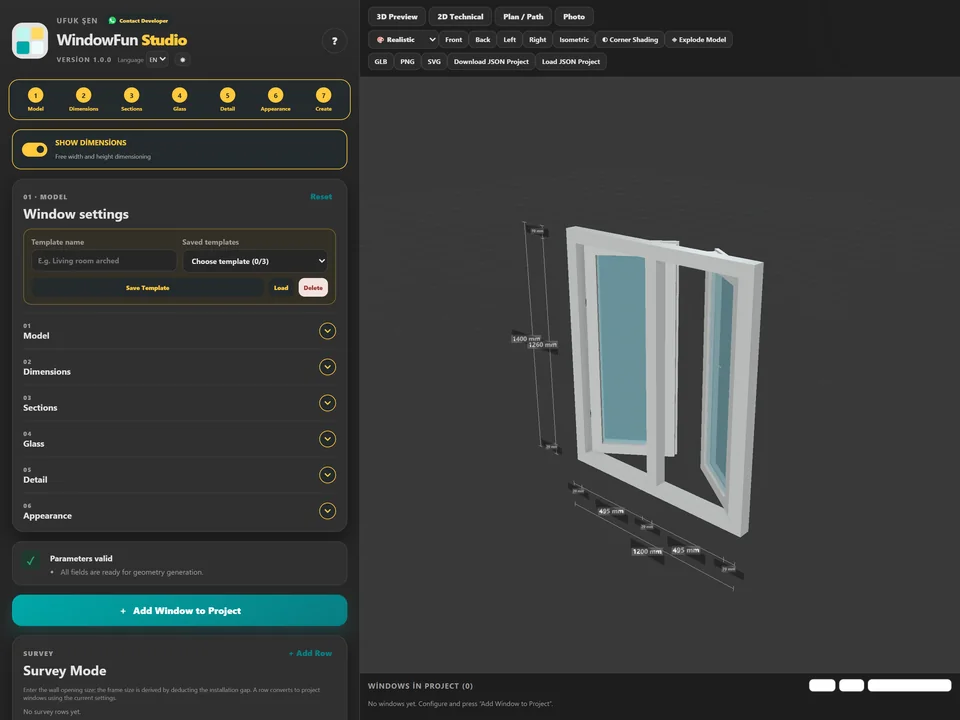Go to step 2 Dimensions

[83, 99]
